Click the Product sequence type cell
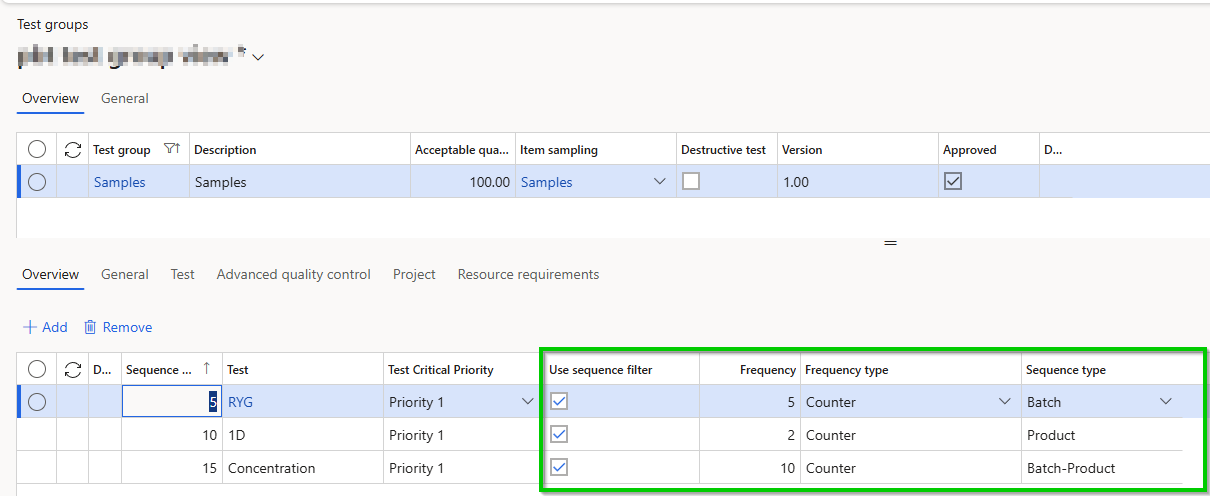The image size is (1210, 496). (1102, 435)
